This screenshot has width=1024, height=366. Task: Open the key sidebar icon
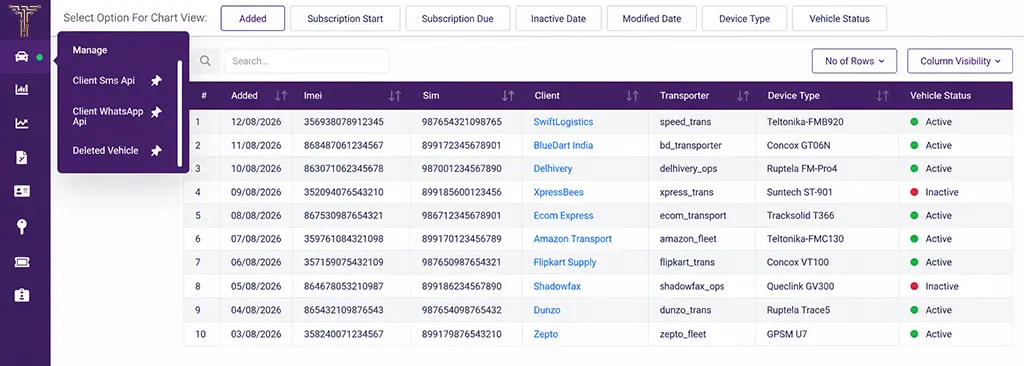[x=22, y=226]
